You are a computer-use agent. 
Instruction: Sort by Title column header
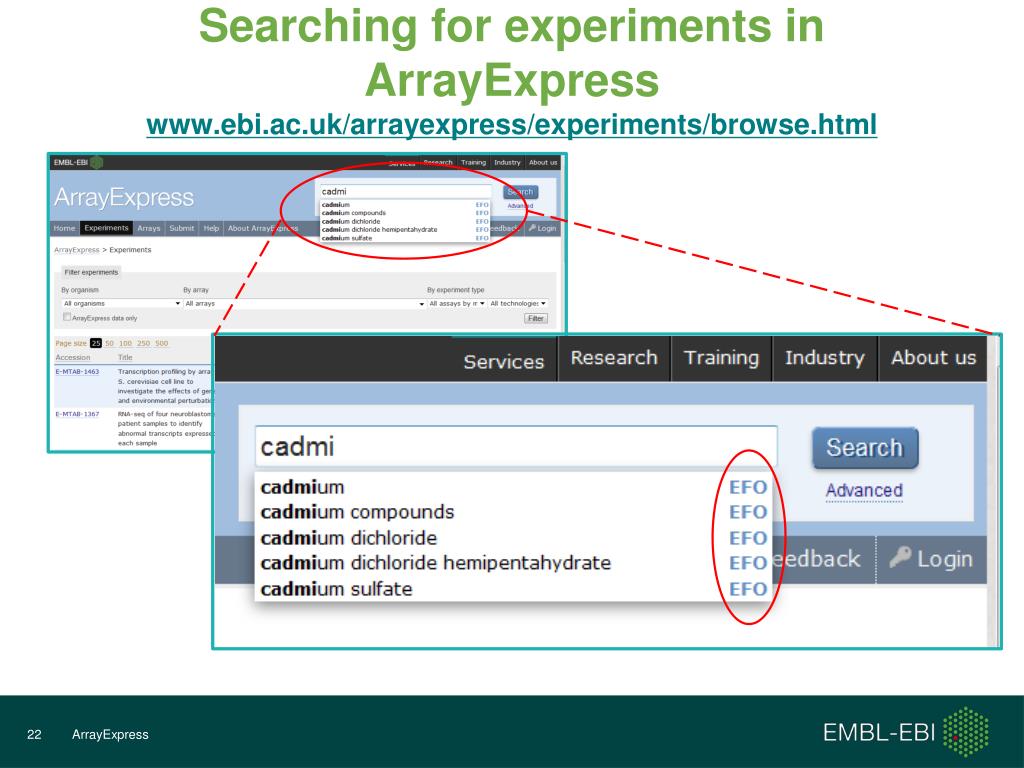click(125, 357)
